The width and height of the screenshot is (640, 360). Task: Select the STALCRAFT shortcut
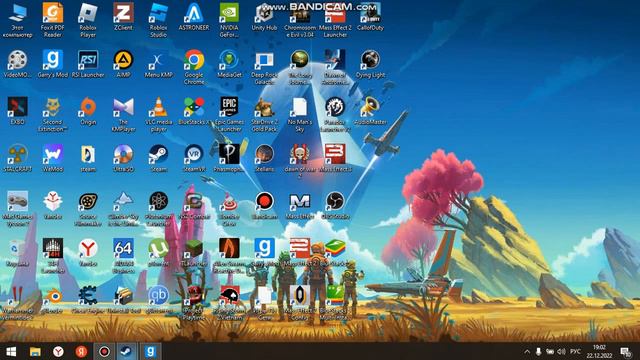pos(17,158)
